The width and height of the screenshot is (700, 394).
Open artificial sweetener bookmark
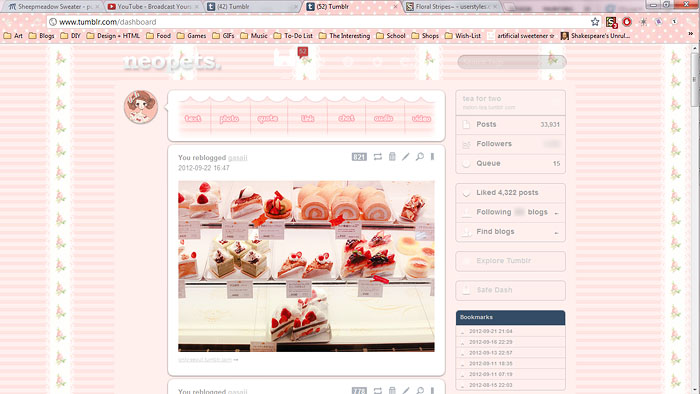[521, 36]
